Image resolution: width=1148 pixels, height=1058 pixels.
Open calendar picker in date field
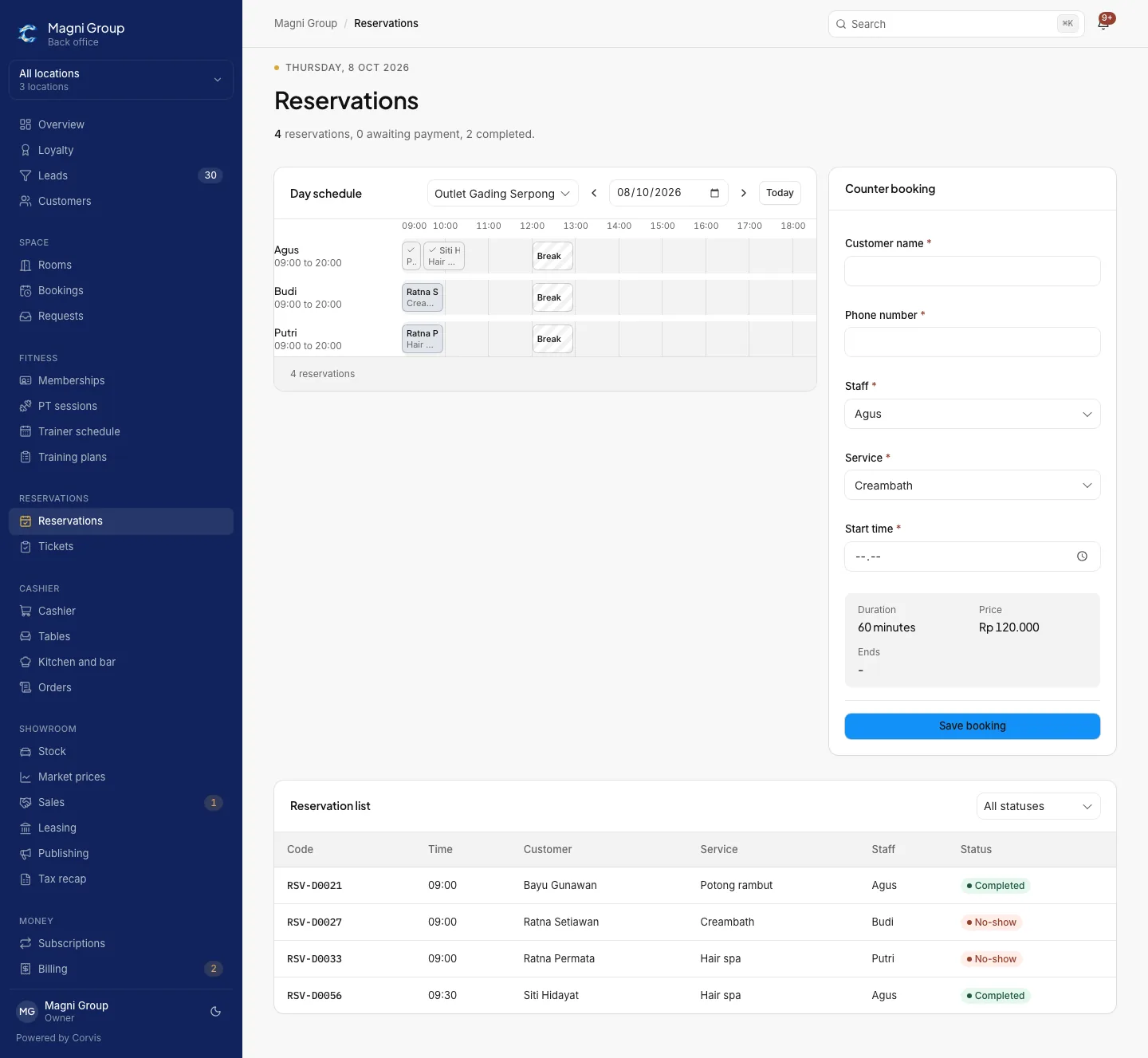714,193
